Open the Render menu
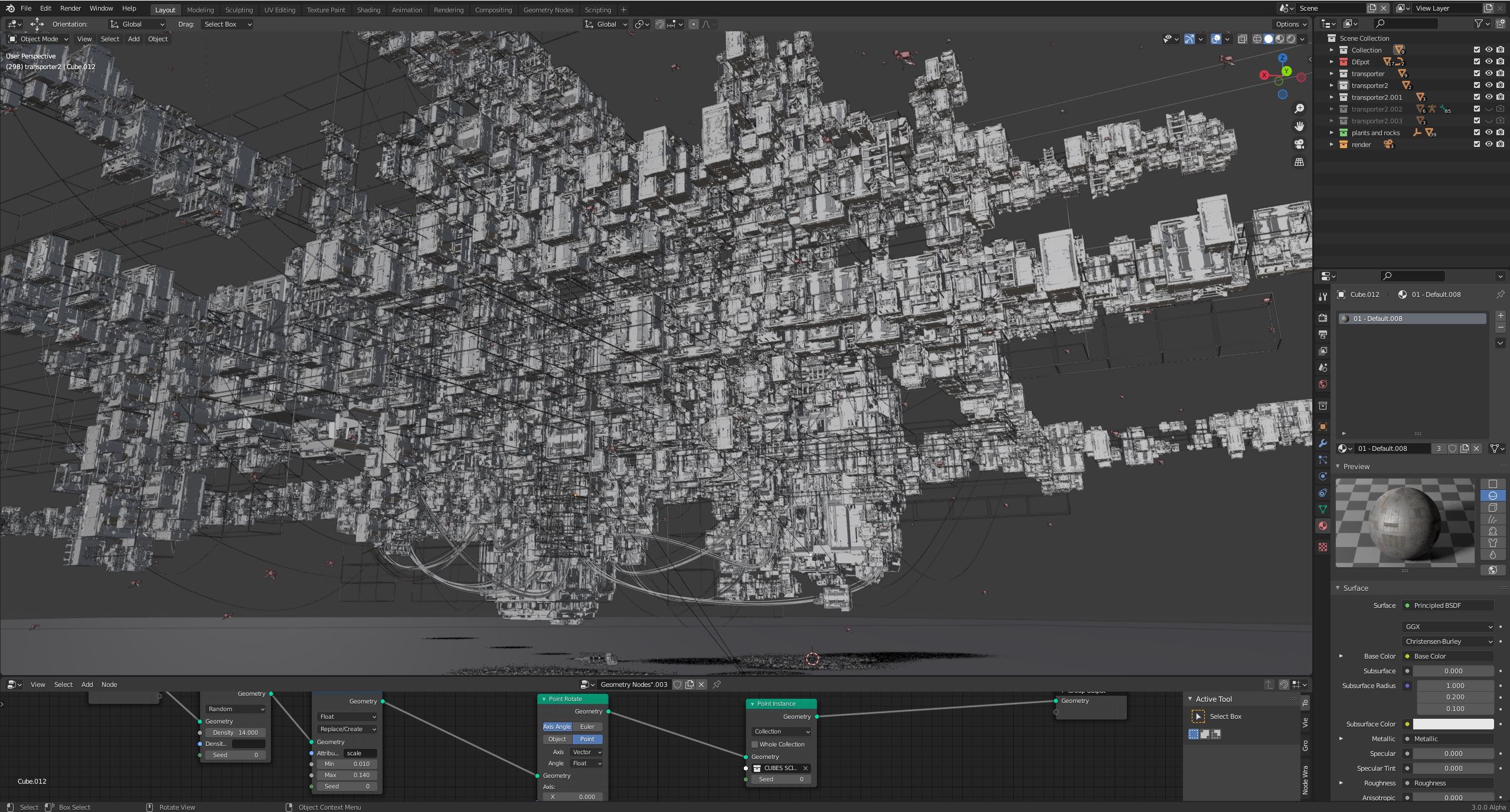 [x=70, y=8]
